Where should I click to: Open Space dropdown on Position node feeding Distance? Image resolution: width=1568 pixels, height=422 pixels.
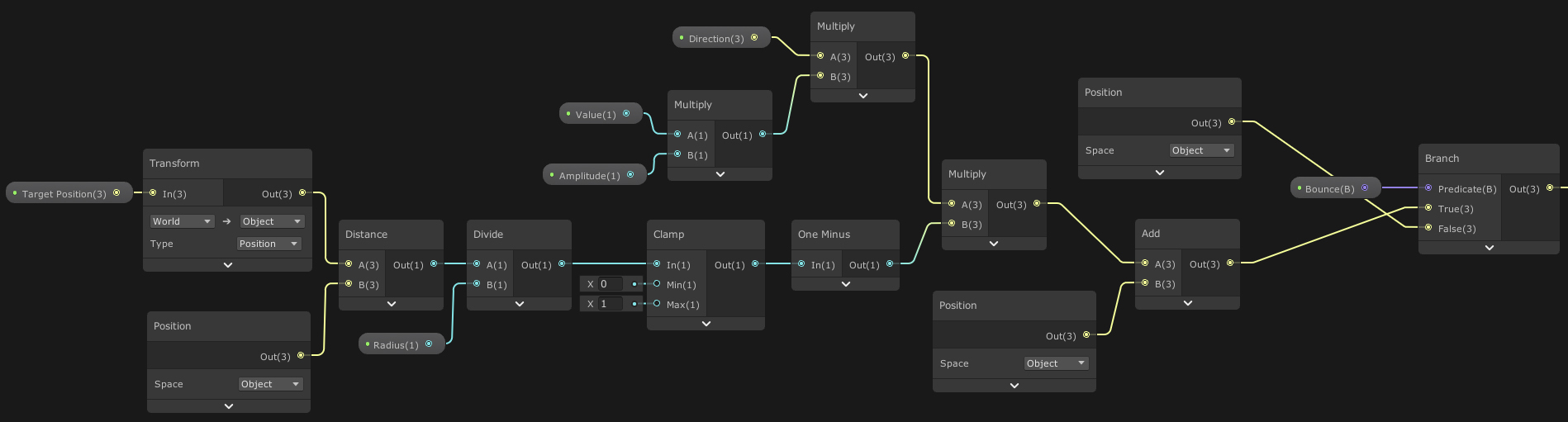271,384
